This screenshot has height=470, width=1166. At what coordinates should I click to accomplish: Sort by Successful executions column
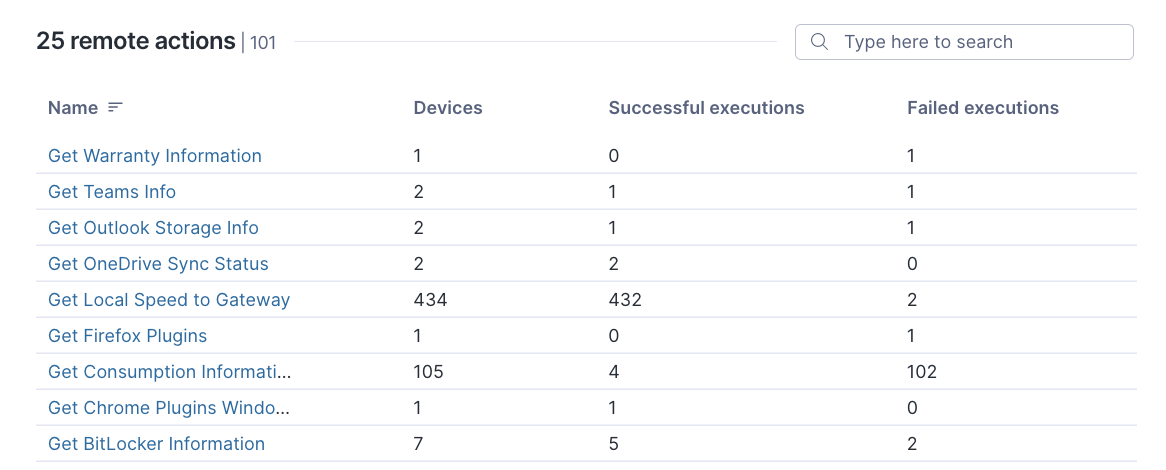click(706, 108)
